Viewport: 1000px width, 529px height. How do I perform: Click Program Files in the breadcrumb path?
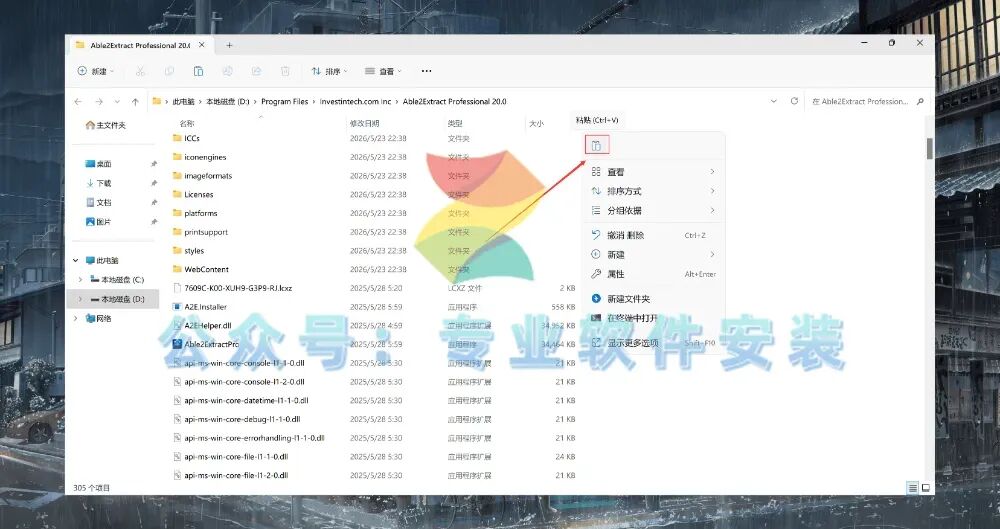284,101
